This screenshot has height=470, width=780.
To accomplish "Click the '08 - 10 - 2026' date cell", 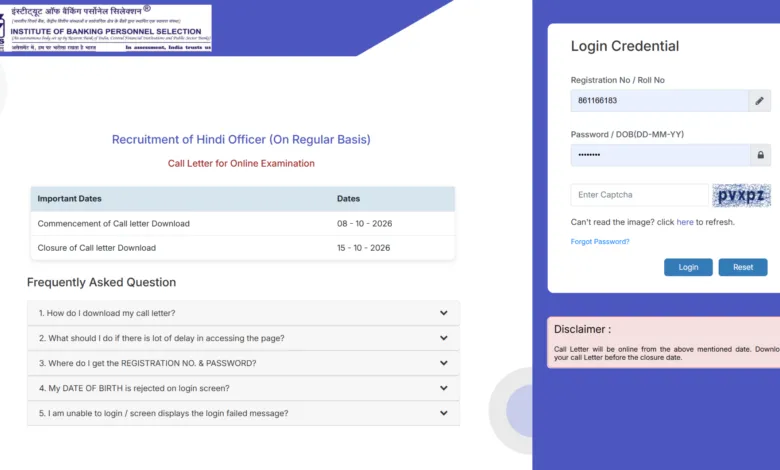I will [x=364, y=224].
